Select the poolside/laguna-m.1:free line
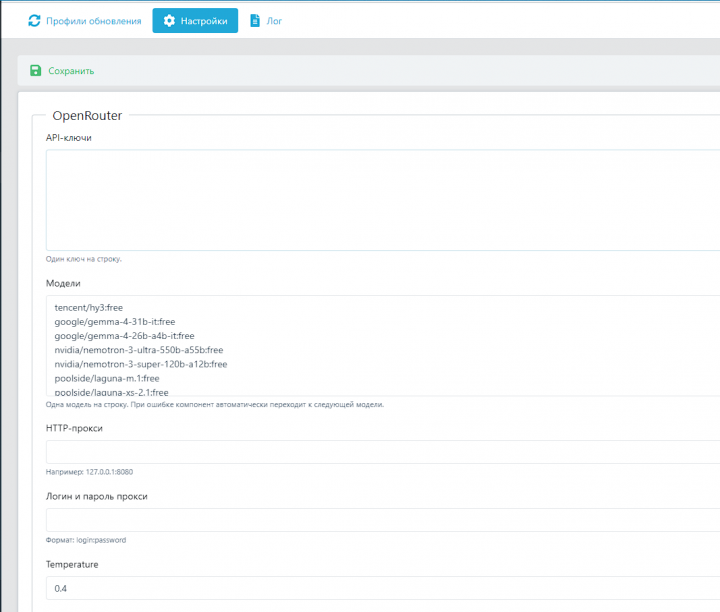 coord(107,379)
